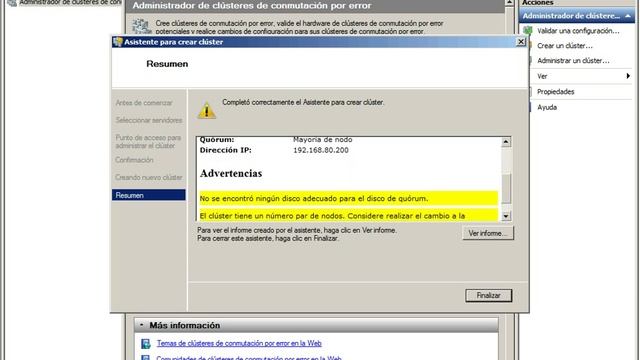The width and height of the screenshot is (640, 360).
Task: Open the report with Ver informe
Action: tap(488, 233)
